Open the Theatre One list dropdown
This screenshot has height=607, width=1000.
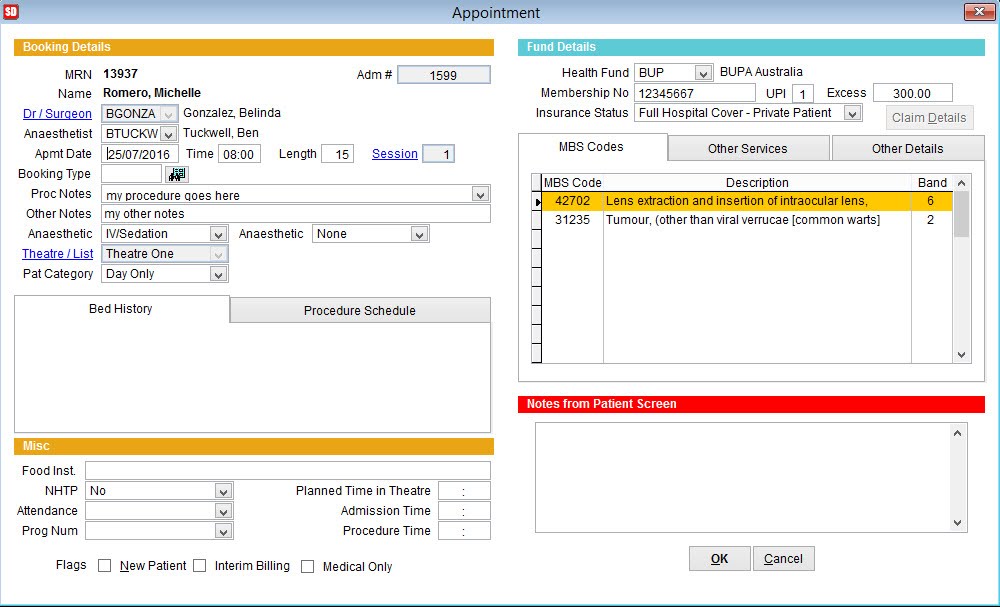218,254
